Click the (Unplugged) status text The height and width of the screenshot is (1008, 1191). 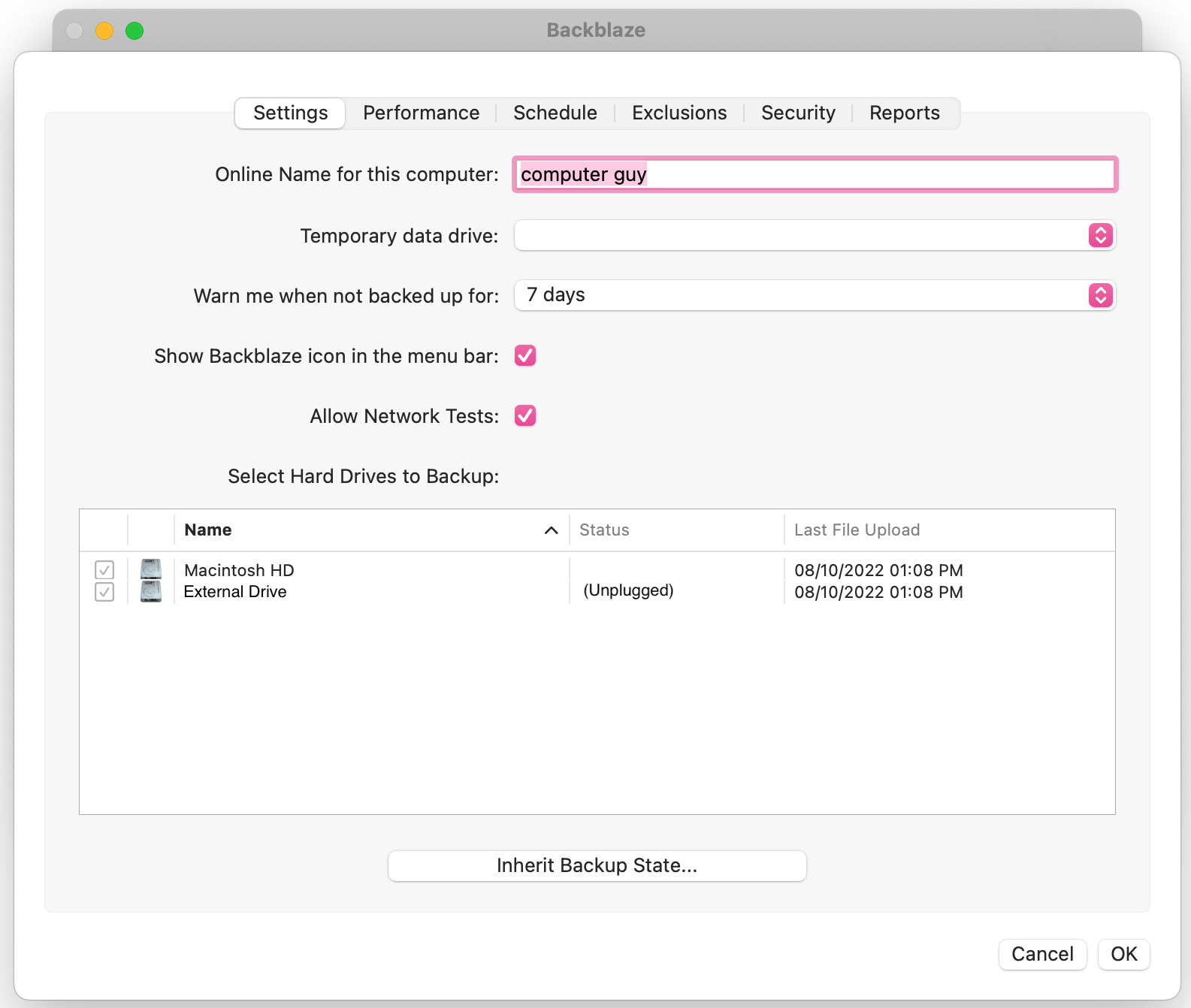coord(628,590)
